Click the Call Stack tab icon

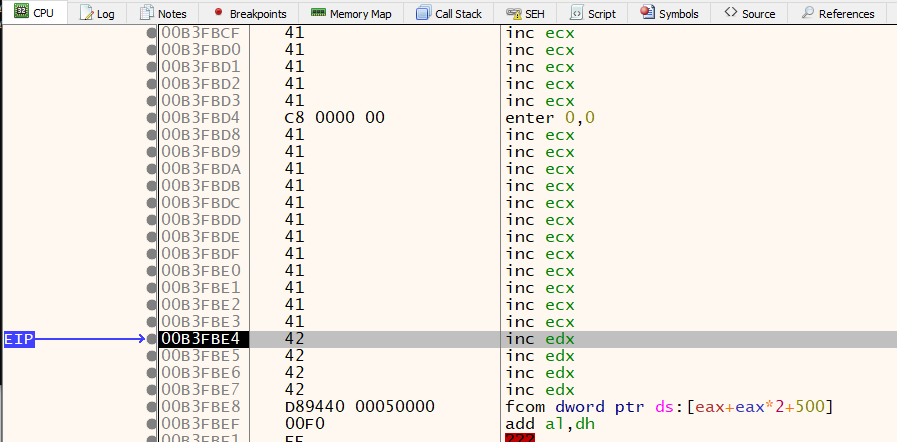coord(422,13)
